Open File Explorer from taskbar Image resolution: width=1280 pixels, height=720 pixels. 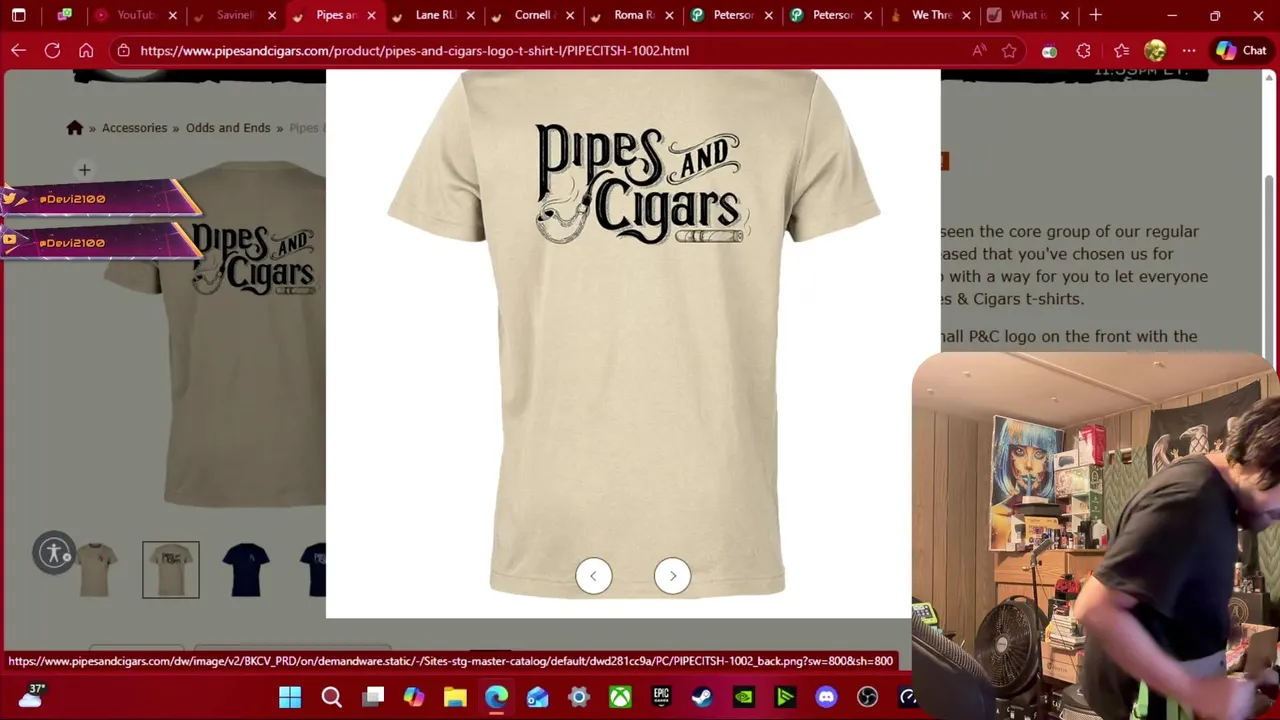(455, 697)
